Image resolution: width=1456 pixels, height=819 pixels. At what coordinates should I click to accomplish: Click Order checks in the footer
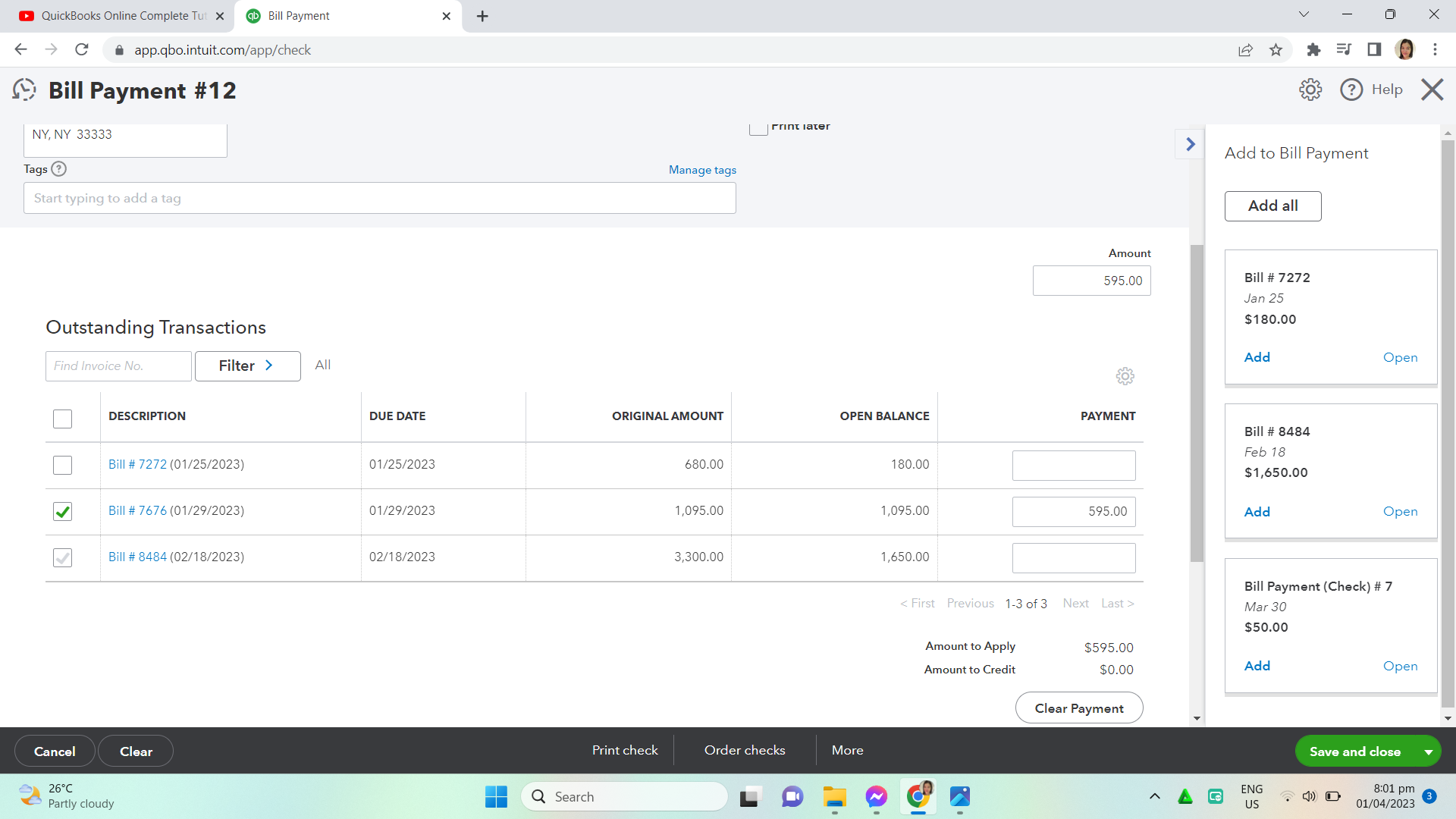tap(745, 750)
